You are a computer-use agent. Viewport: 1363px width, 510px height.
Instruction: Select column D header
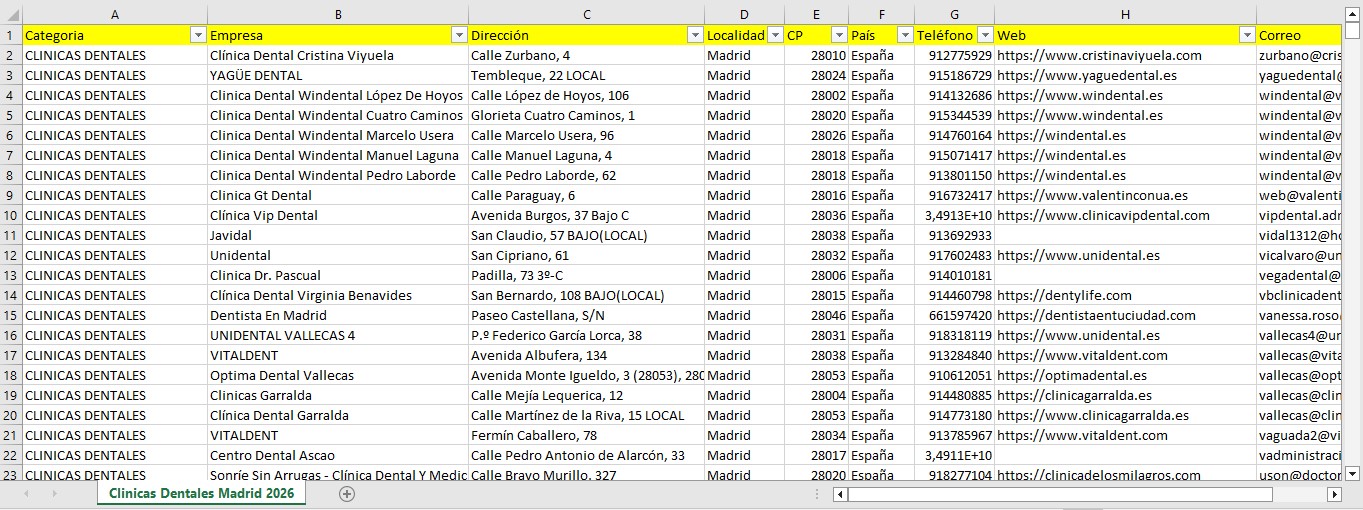pyautogui.click(x=744, y=14)
